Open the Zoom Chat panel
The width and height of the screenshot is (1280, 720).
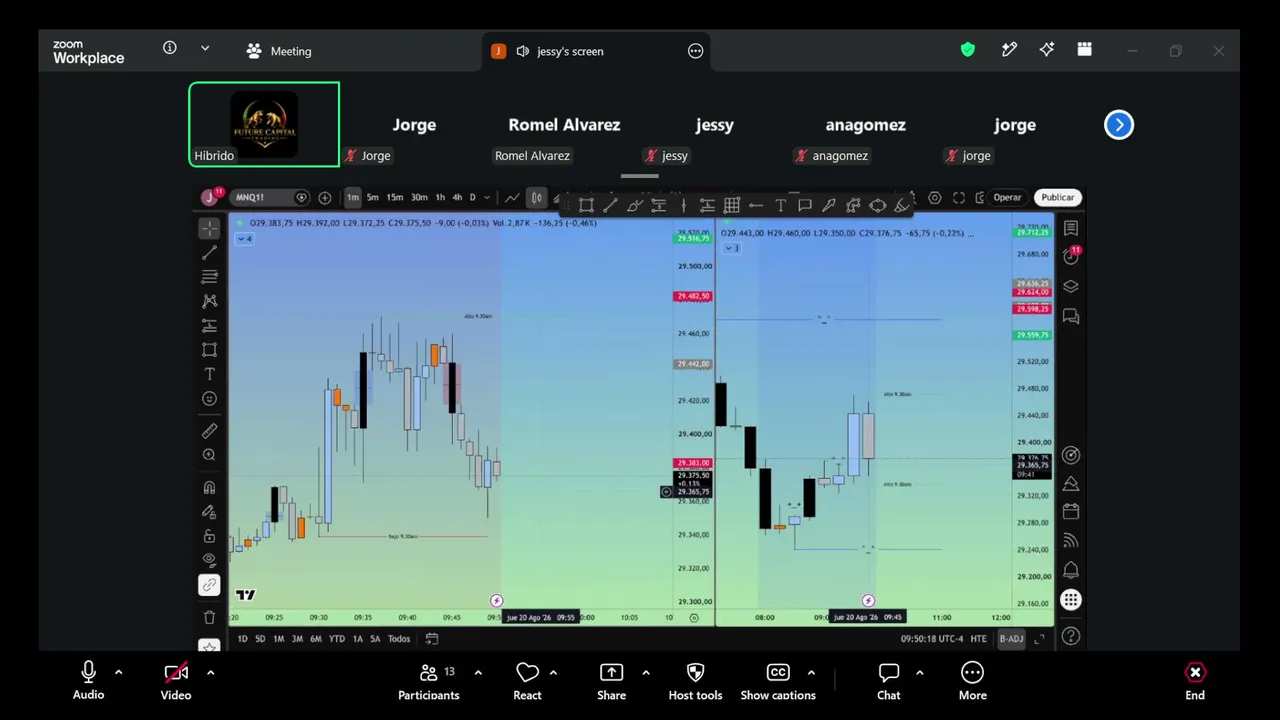tap(889, 680)
